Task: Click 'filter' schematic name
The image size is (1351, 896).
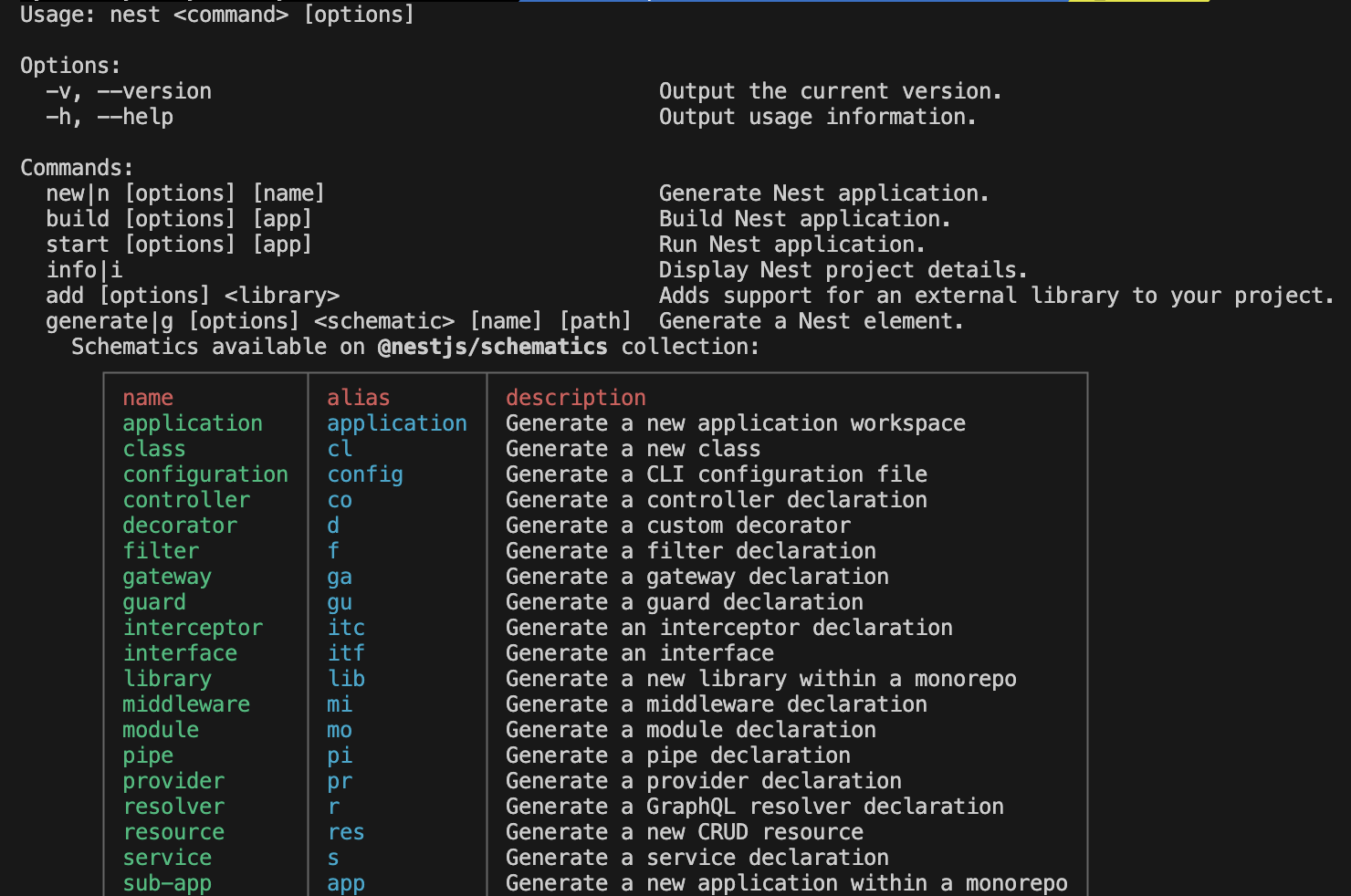Action: pos(161,551)
